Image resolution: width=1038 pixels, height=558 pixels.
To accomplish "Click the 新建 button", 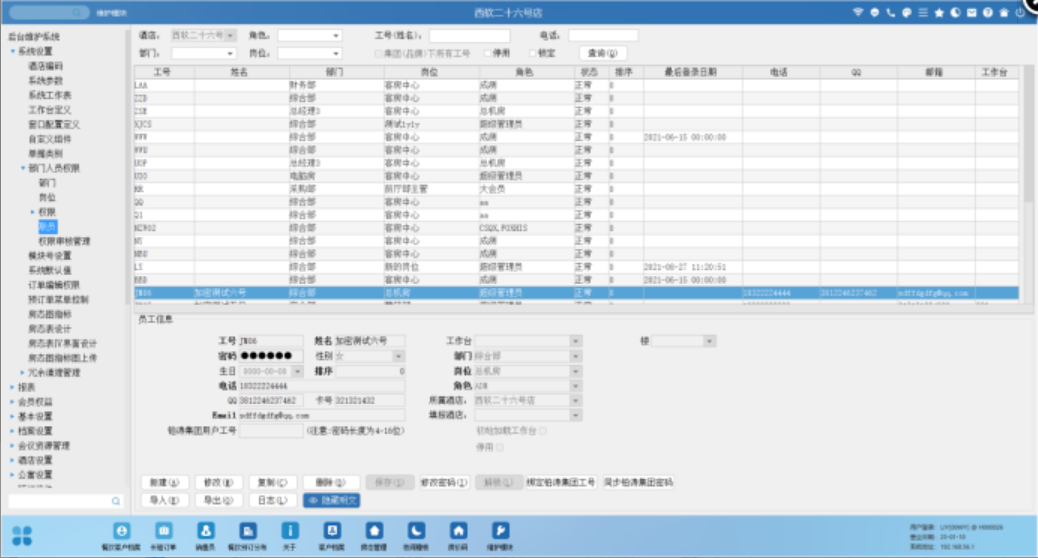I will [x=162, y=482].
